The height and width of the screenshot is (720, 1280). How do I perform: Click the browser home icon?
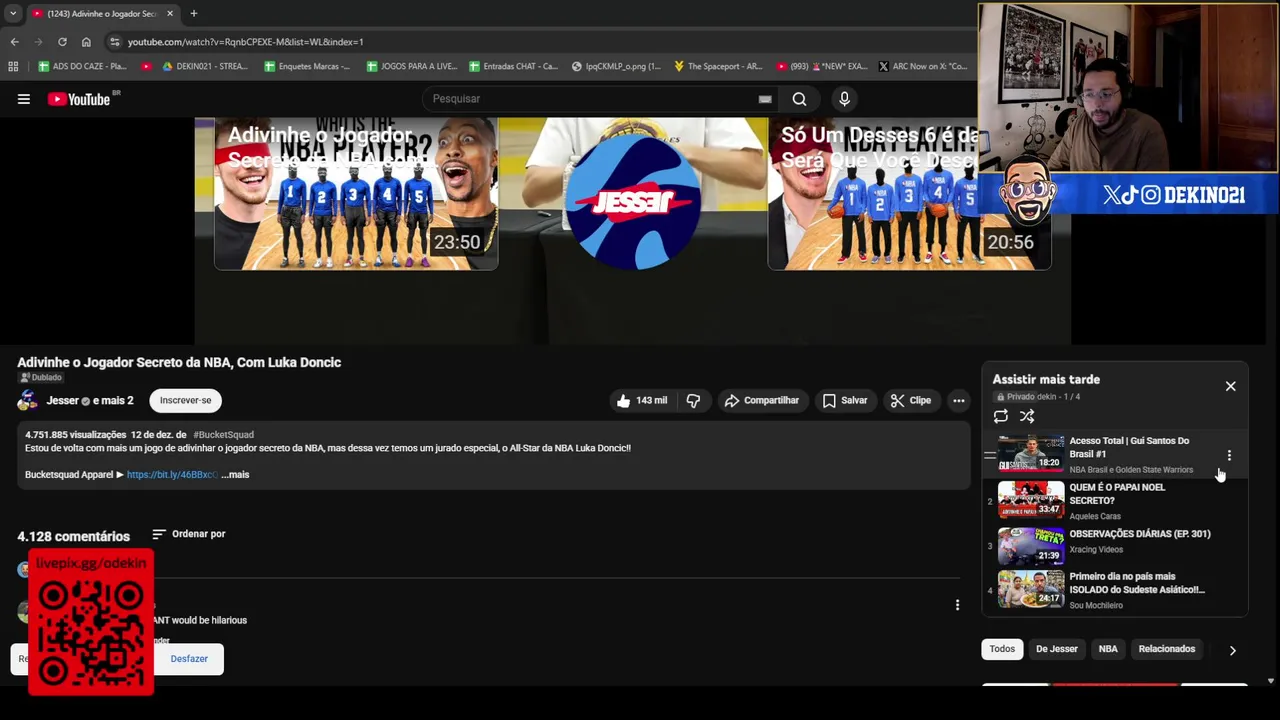[86, 42]
